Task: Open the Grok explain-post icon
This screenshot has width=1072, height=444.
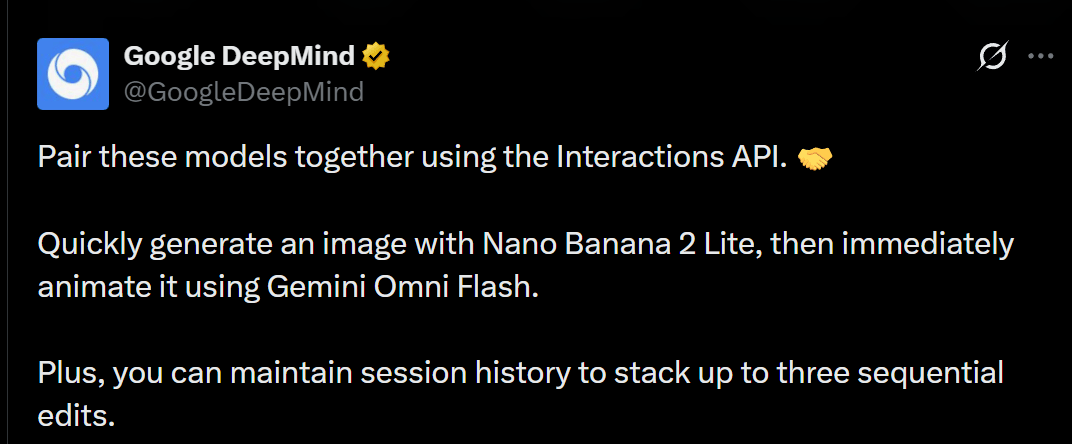Action: click(x=993, y=56)
